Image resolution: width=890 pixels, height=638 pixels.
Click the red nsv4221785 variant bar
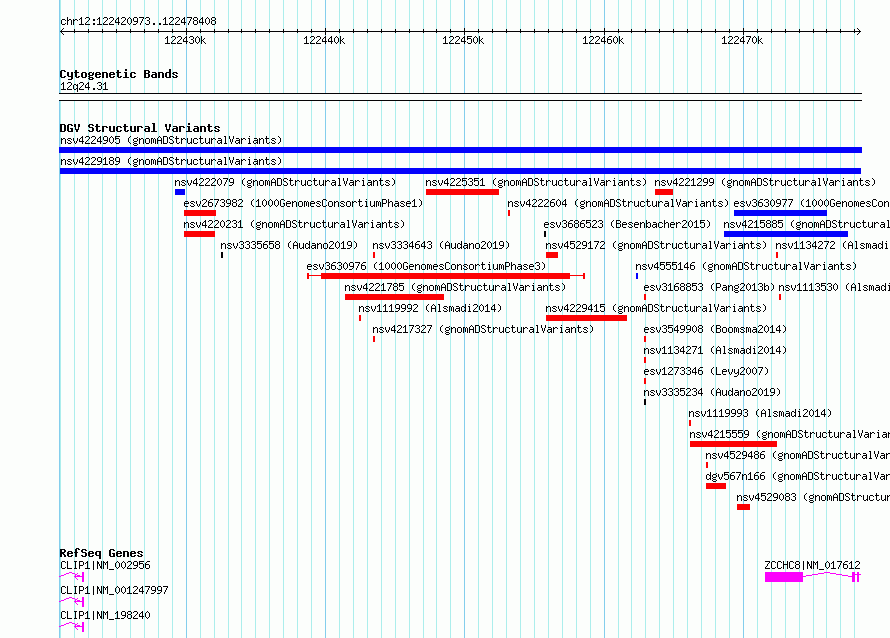coord(394,297)
